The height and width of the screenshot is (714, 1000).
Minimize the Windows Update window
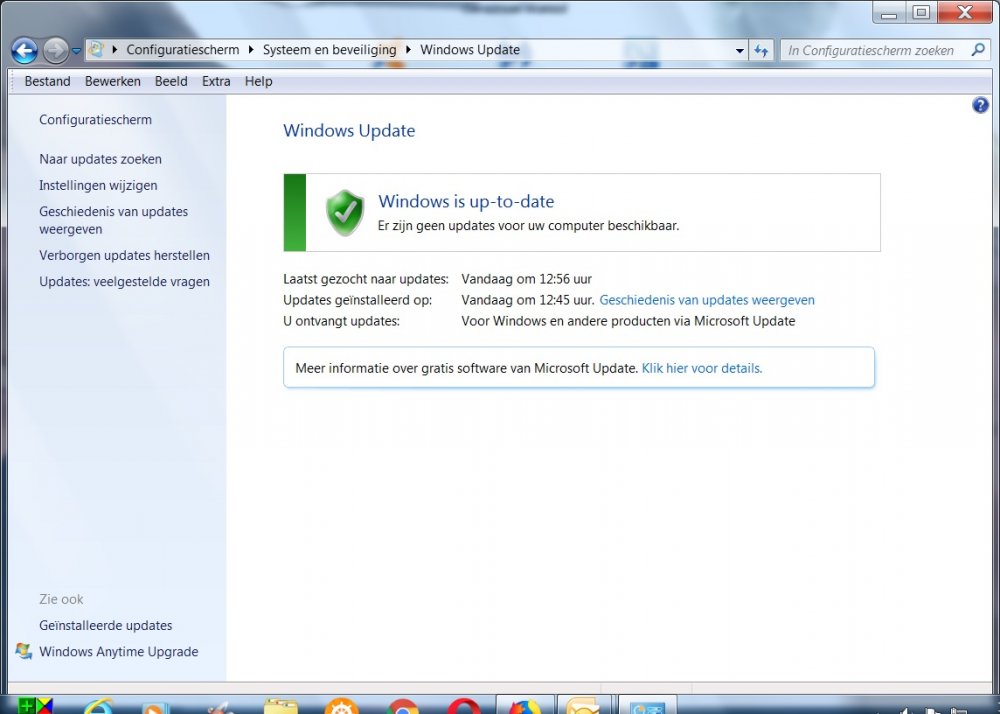tap(889, 13)
